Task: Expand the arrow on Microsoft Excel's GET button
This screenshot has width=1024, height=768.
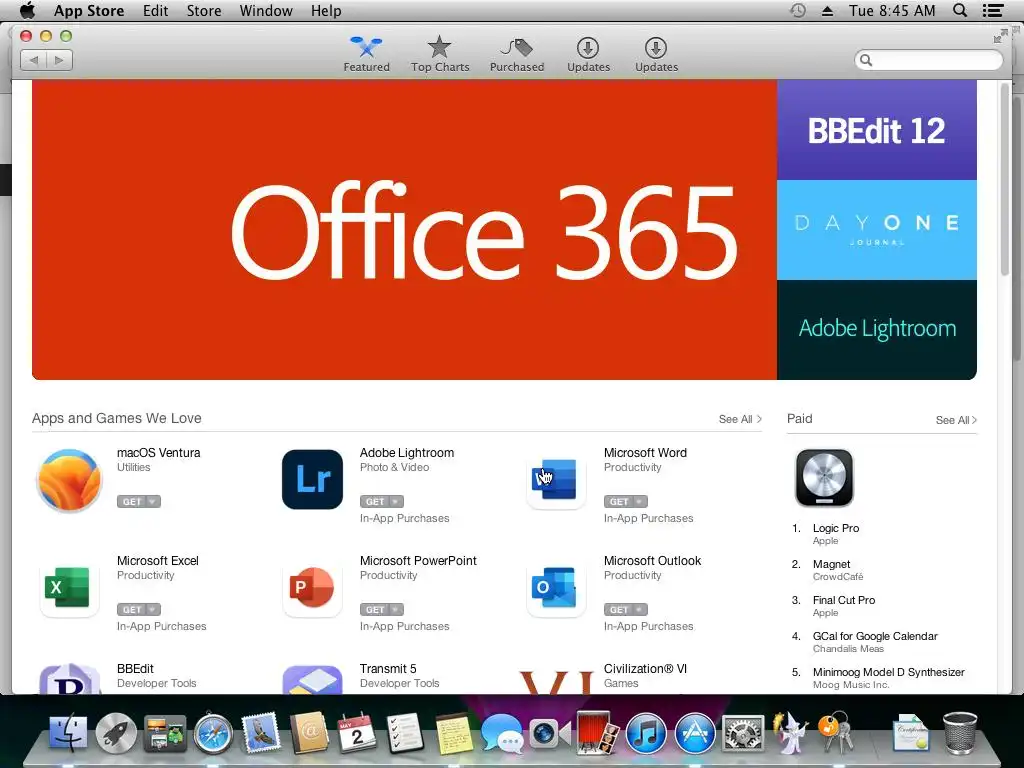Action: click(153, 609)
